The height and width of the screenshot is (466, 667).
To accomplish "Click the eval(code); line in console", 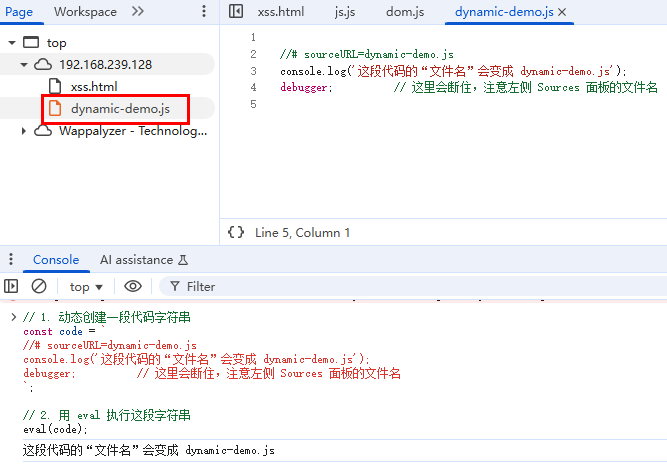I will pyautogui.click(x=55, y=429).
